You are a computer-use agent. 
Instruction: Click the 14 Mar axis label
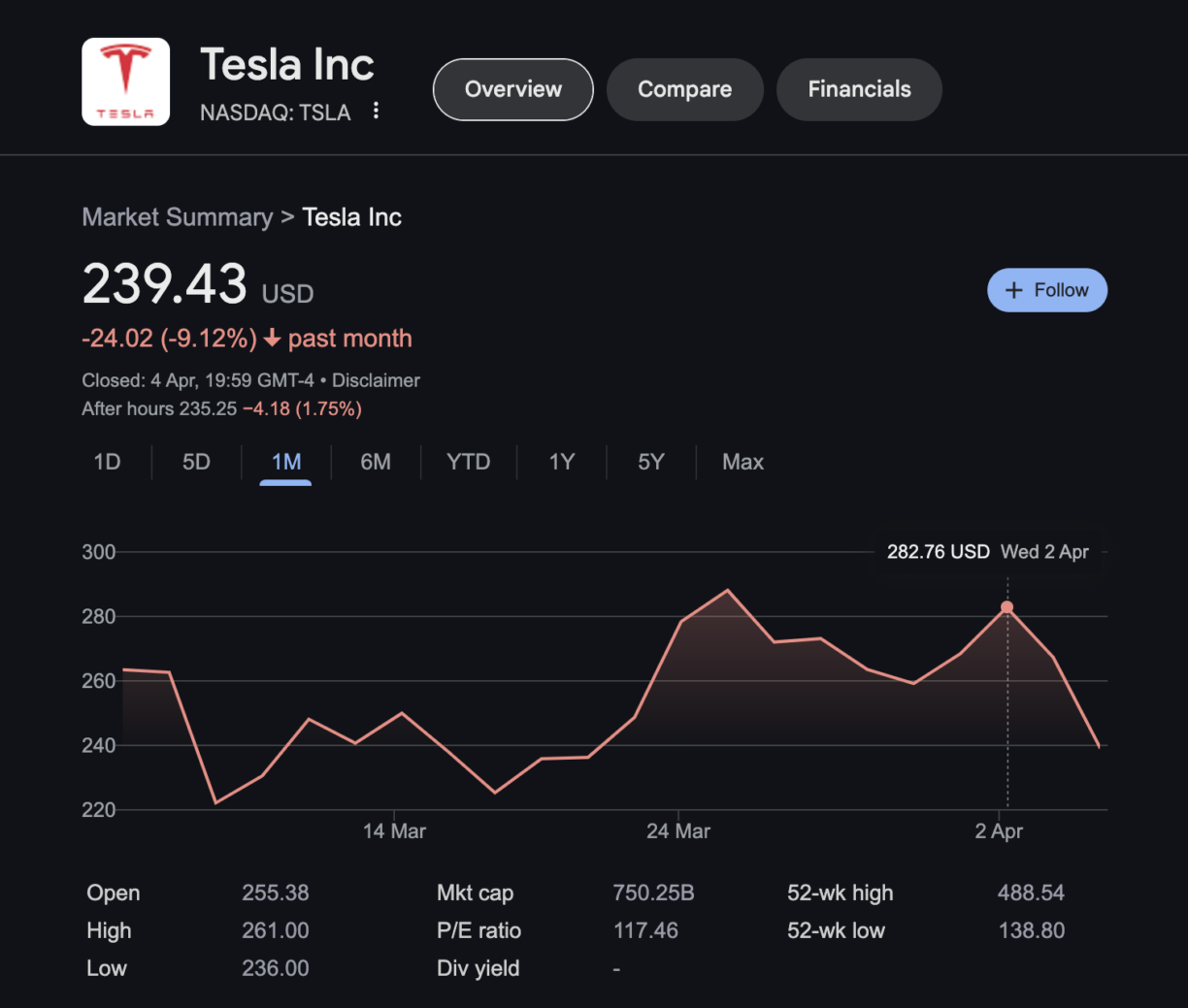click(395, 830)
